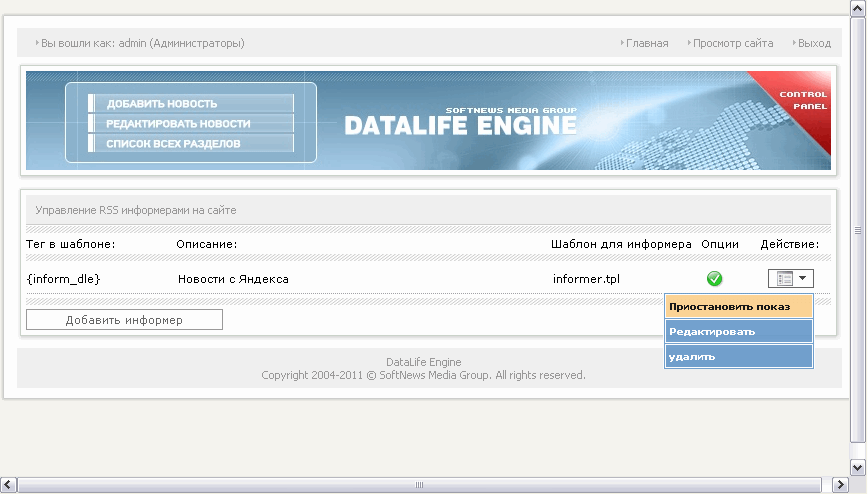The height and width of the screenshot is (494, 868).
Task: Click 'Добавить новость' in the banner
Action: point(162,104)
